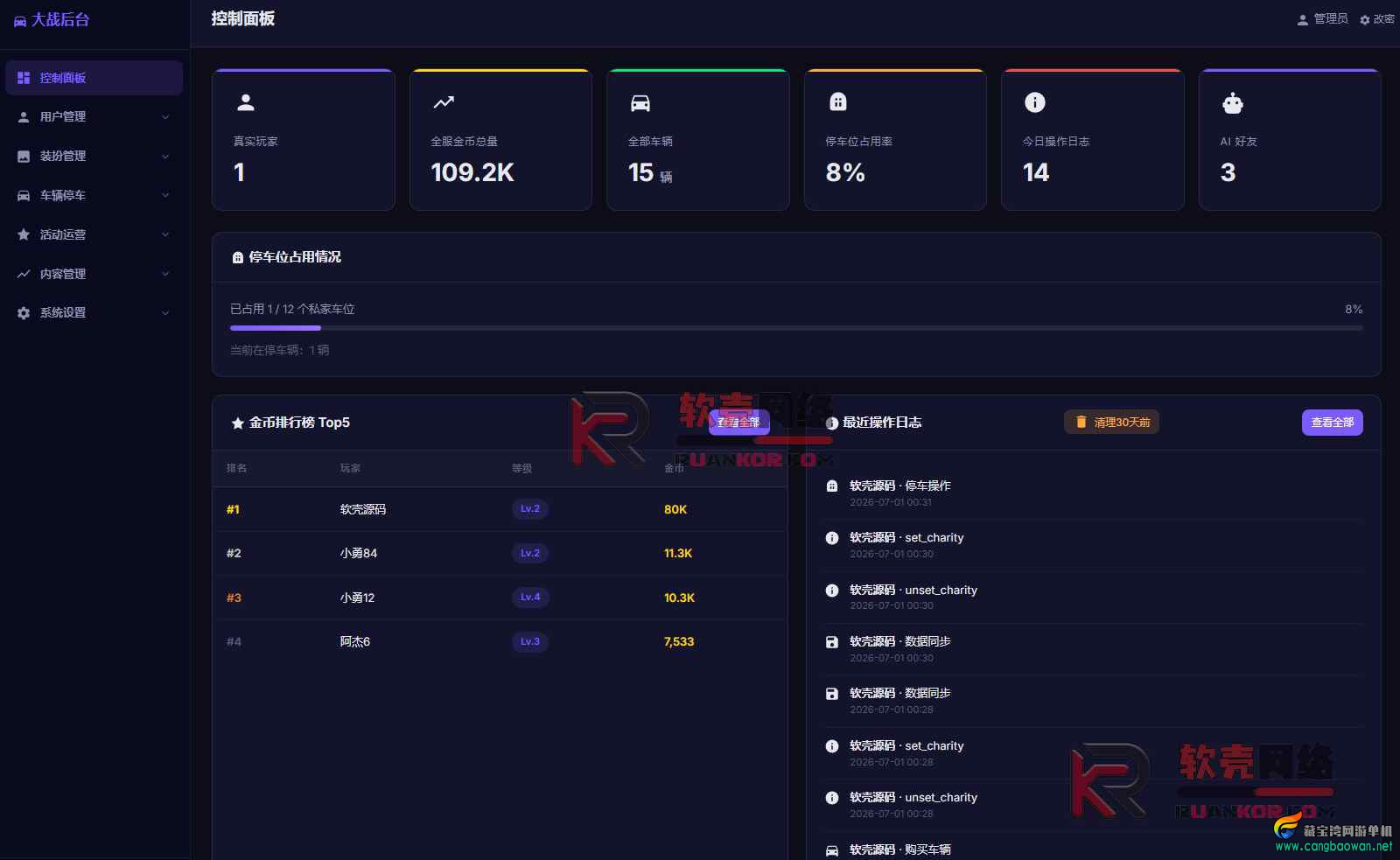This screenshot has width=1400, height=860.
Task: Click the garage icon beside 停车位占用情况
Action: coord(238,257)
